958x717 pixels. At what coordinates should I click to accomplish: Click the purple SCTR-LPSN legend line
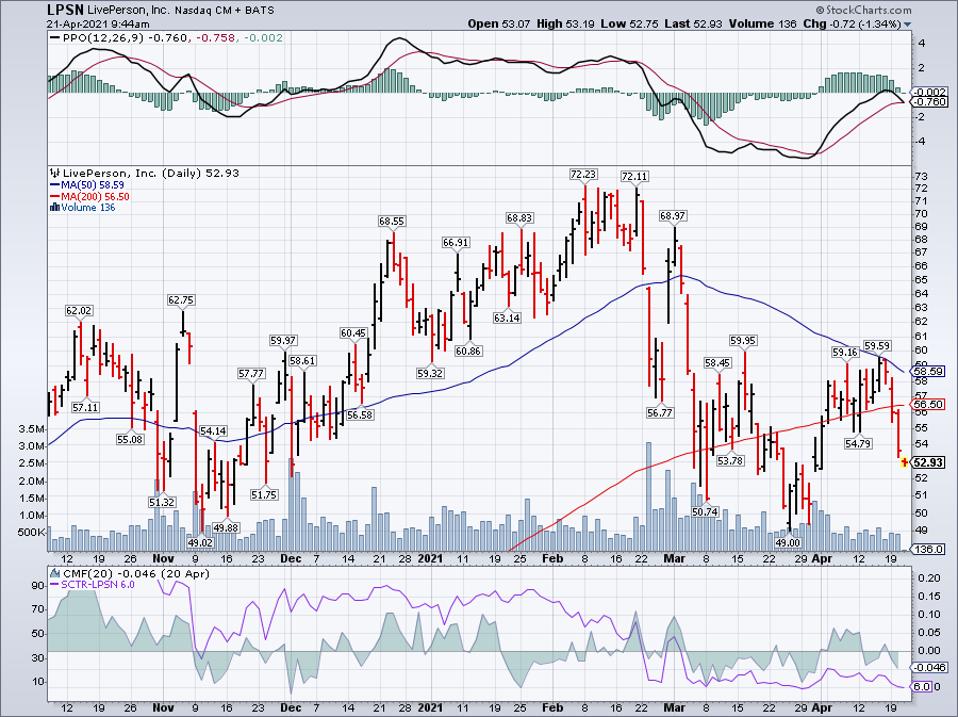point(54,585)
